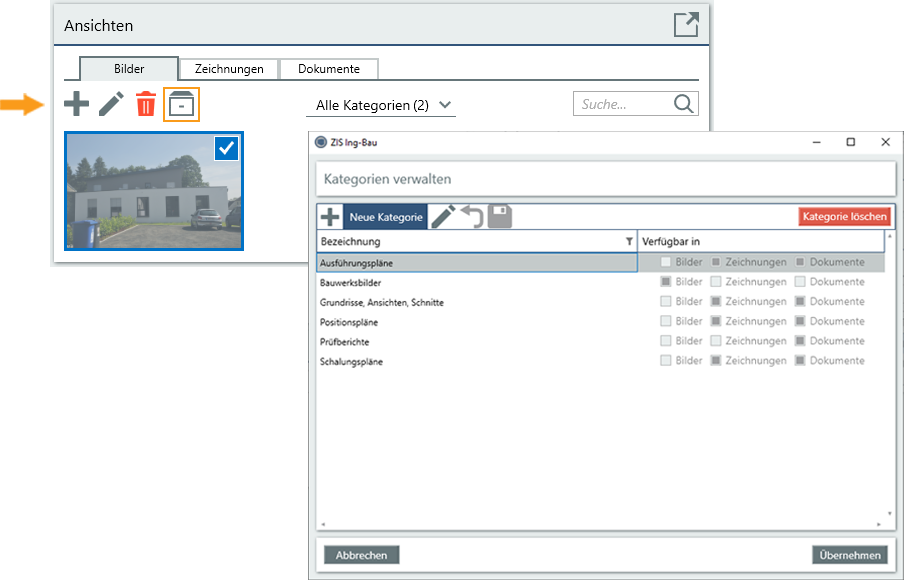
Task: Toggle Bilder checkbox for Bauwerksbilder
Action: [666, 282]
